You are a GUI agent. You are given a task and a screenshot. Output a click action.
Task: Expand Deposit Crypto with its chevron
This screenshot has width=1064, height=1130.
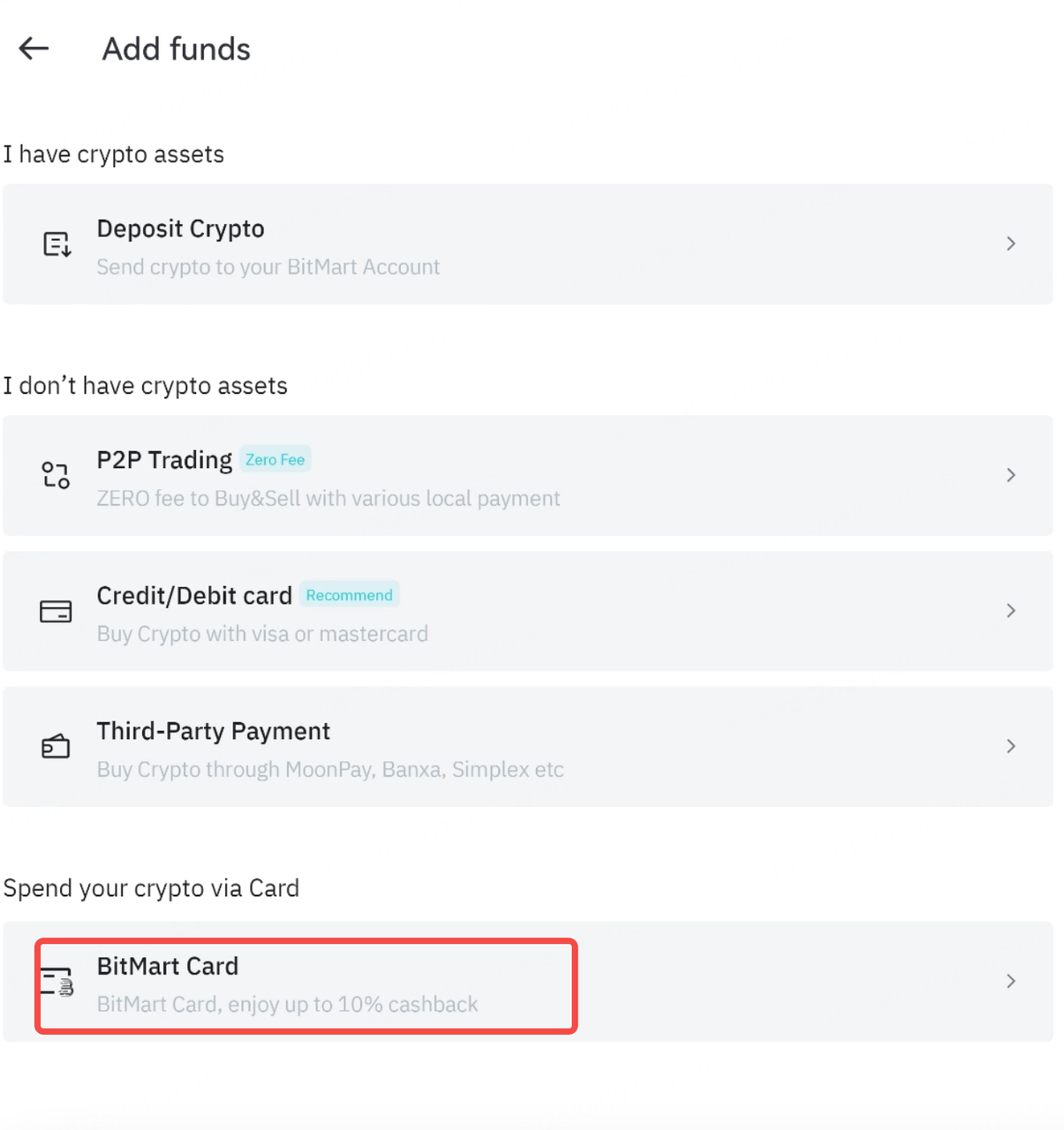pyautogui.click(x=1011, y=244)
